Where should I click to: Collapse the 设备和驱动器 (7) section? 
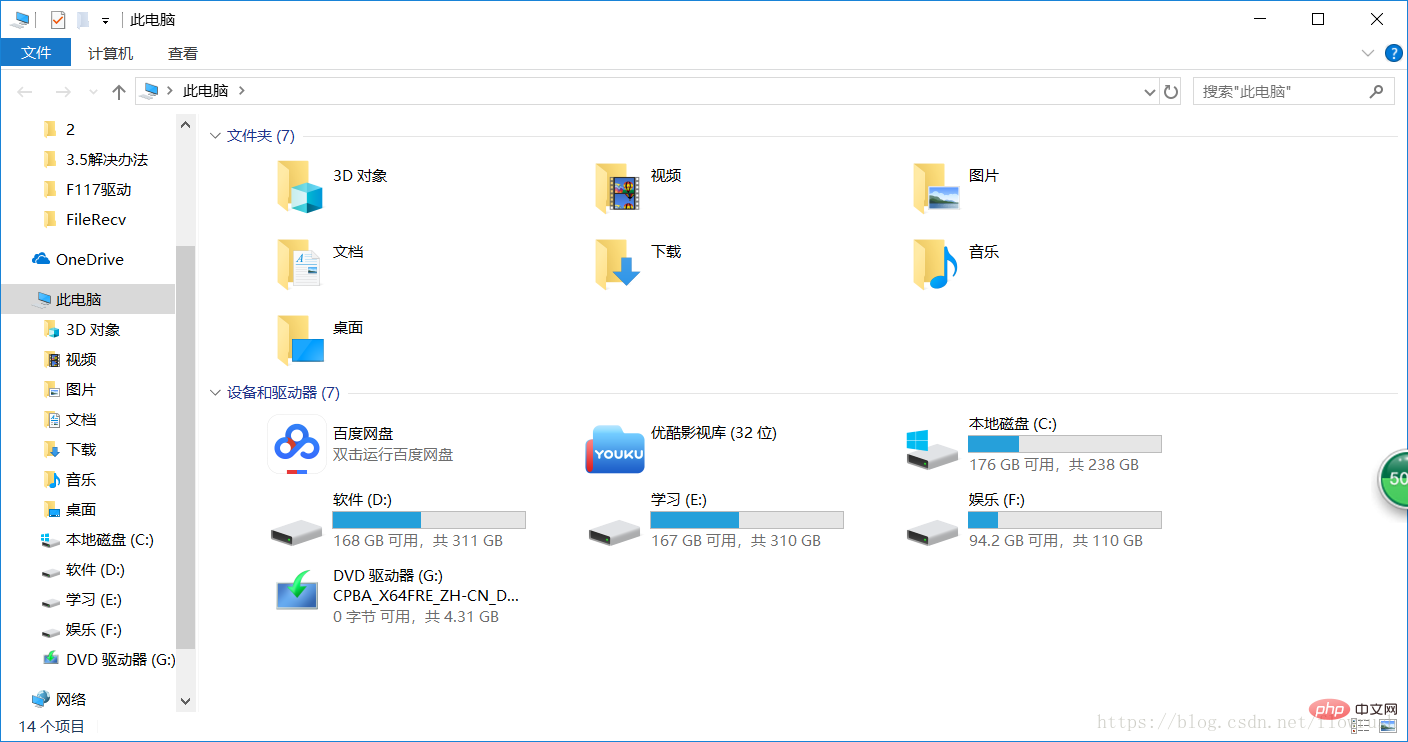pos(216,393)
